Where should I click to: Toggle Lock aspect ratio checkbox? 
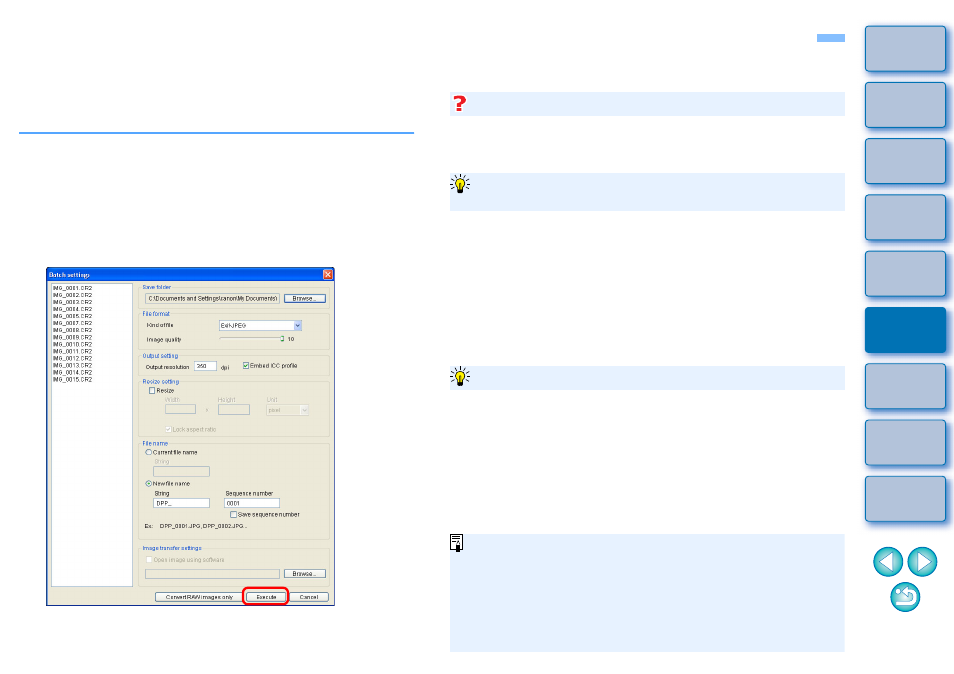pos(169,429)
